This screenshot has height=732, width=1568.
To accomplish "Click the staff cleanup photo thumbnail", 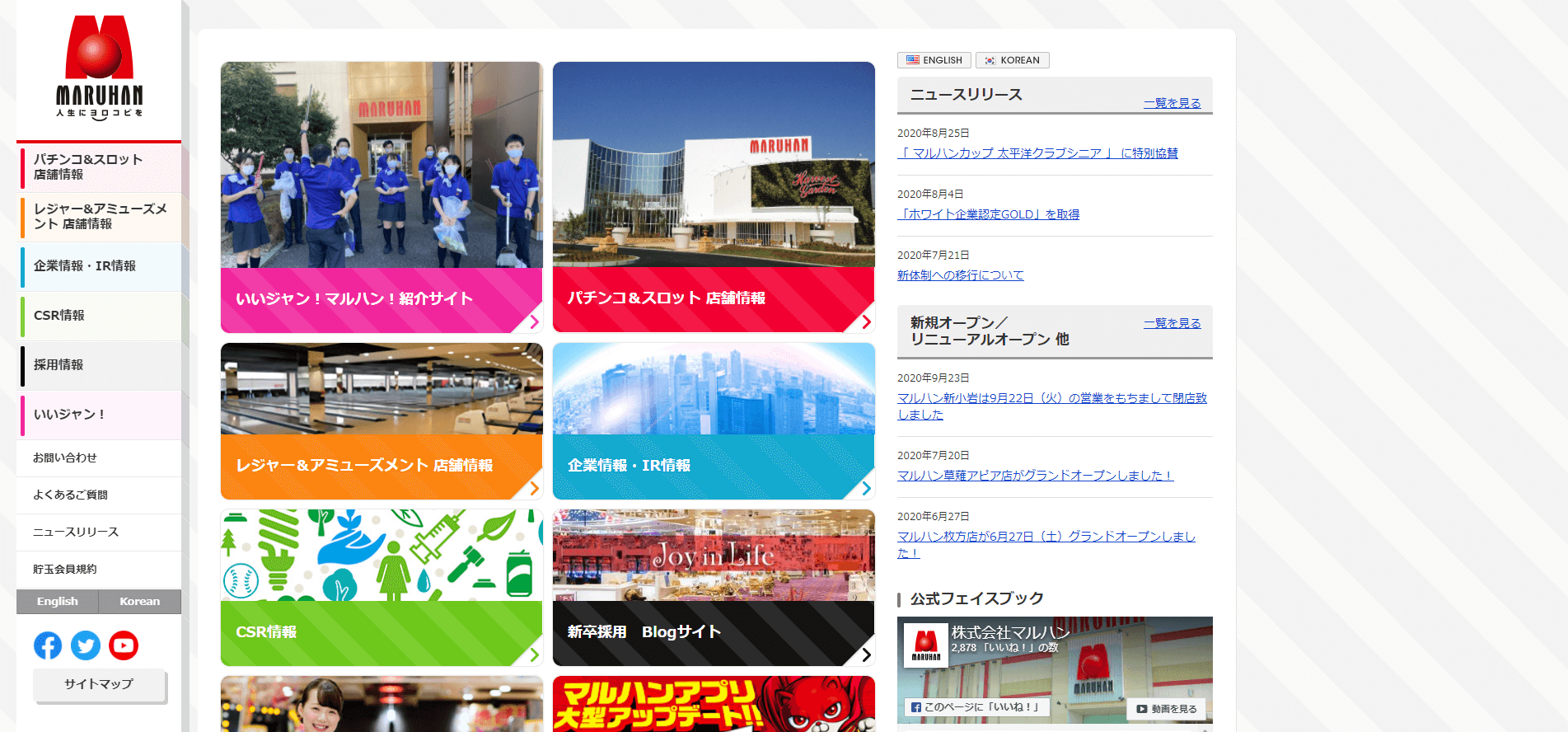I will [x=381, y=165].
